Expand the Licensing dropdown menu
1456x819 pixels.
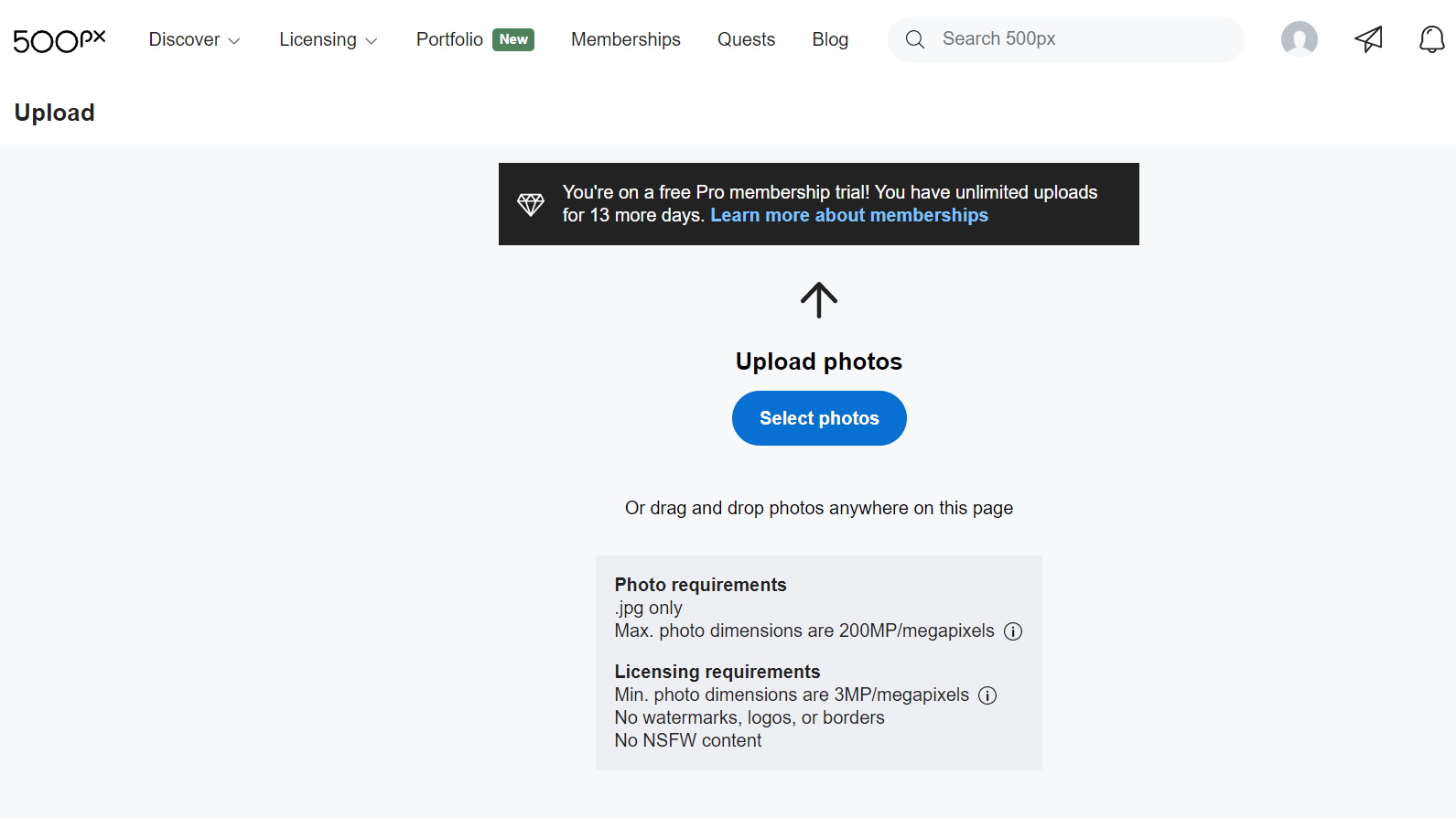[328, 39]
